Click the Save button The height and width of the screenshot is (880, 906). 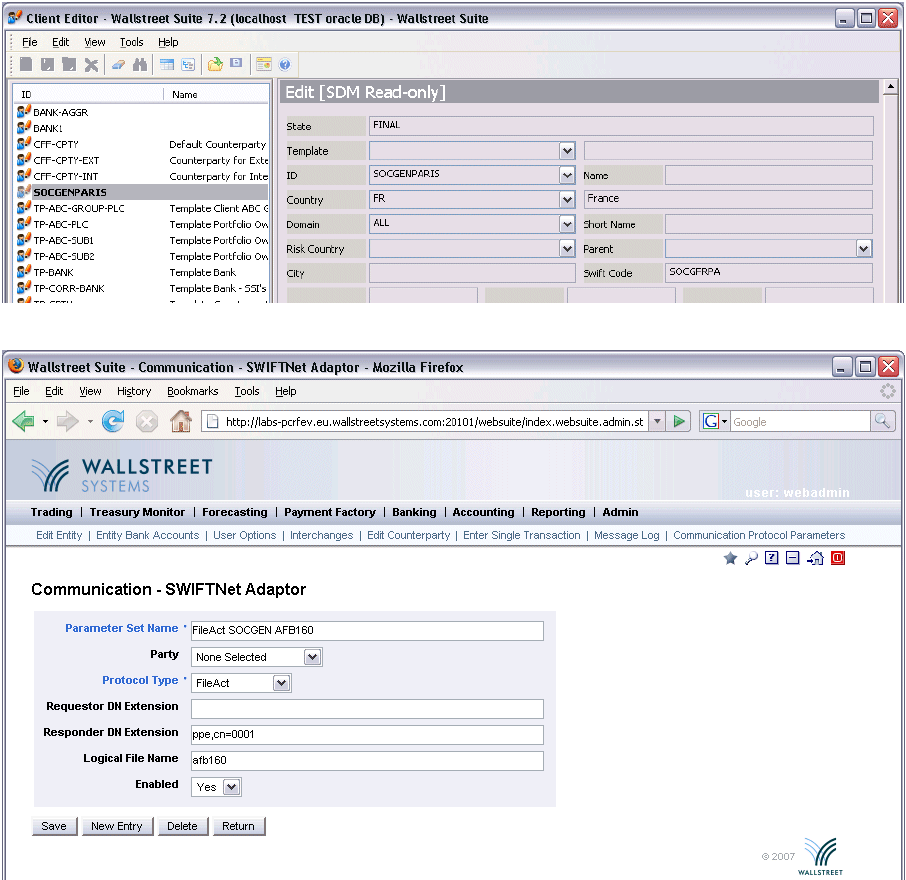pos(54,826)
